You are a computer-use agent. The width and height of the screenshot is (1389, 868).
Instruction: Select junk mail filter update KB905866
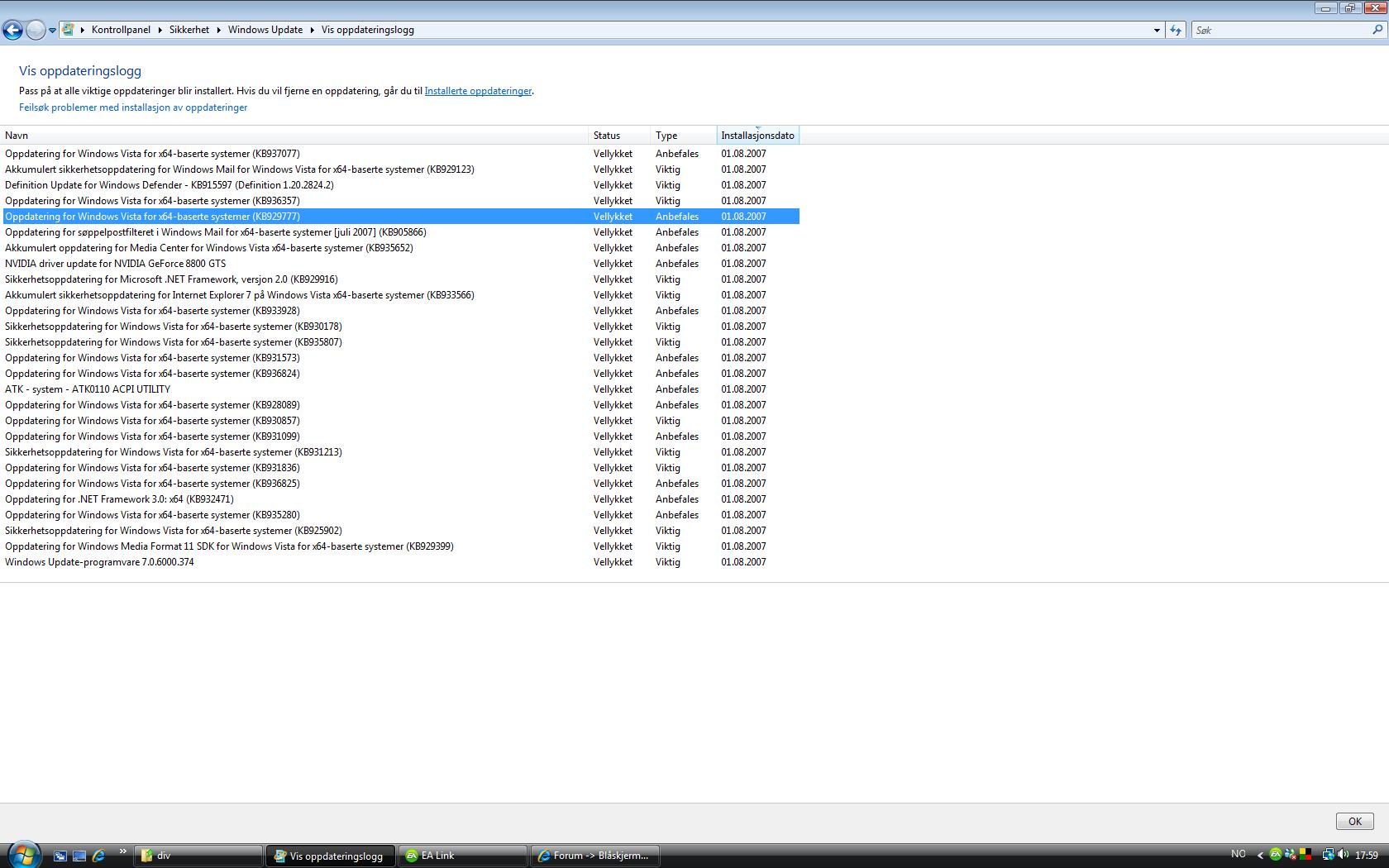[x=401, y=232]
